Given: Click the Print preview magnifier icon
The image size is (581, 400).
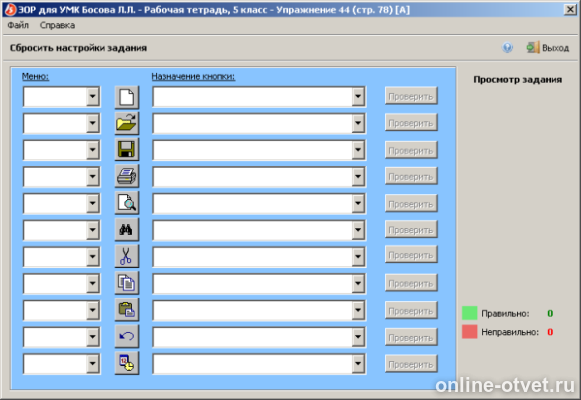Looking at the screenshot, I should pyautogui.click(x=127, y=203).
